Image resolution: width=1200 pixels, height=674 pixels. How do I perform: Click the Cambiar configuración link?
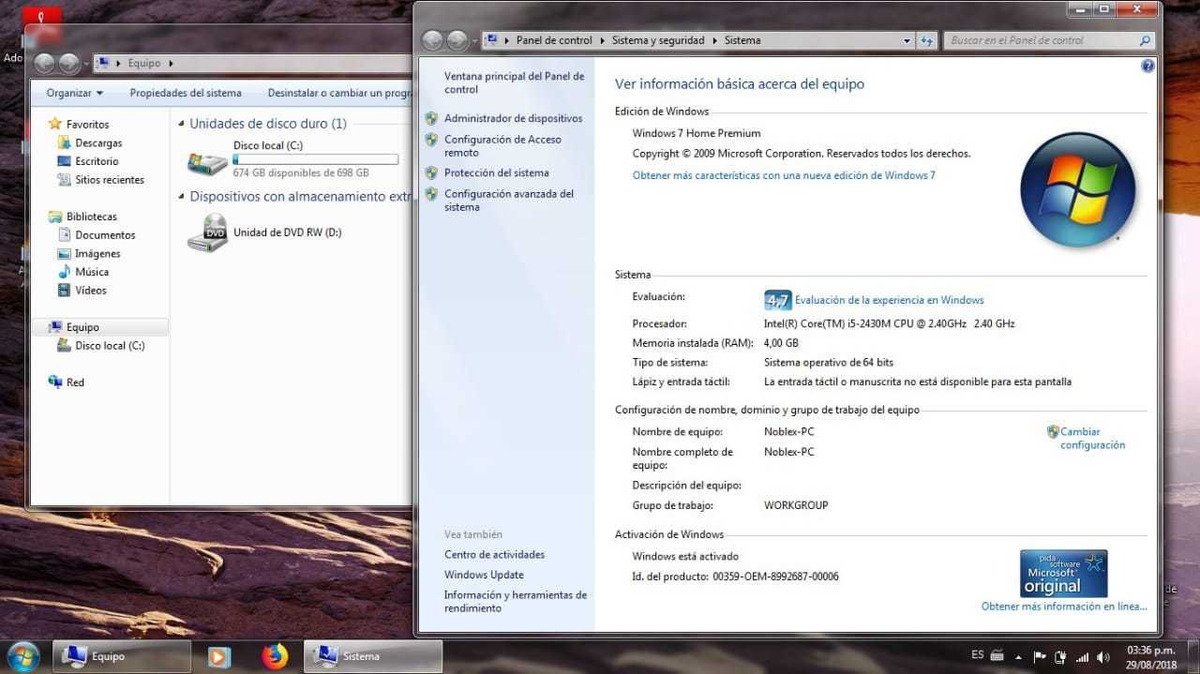1092,438
